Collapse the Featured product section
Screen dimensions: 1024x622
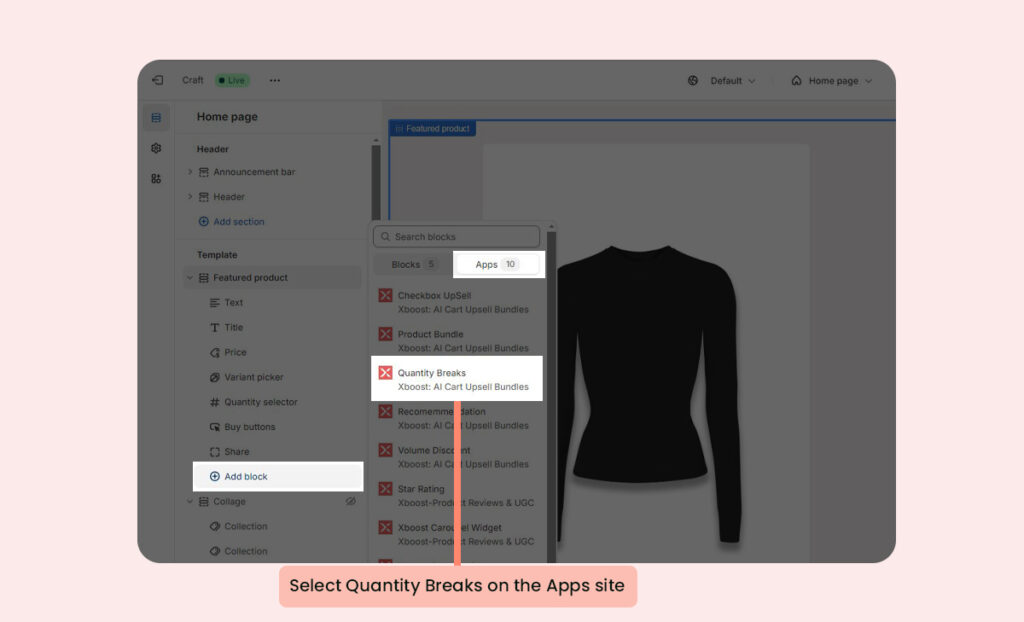click(190, 278)
